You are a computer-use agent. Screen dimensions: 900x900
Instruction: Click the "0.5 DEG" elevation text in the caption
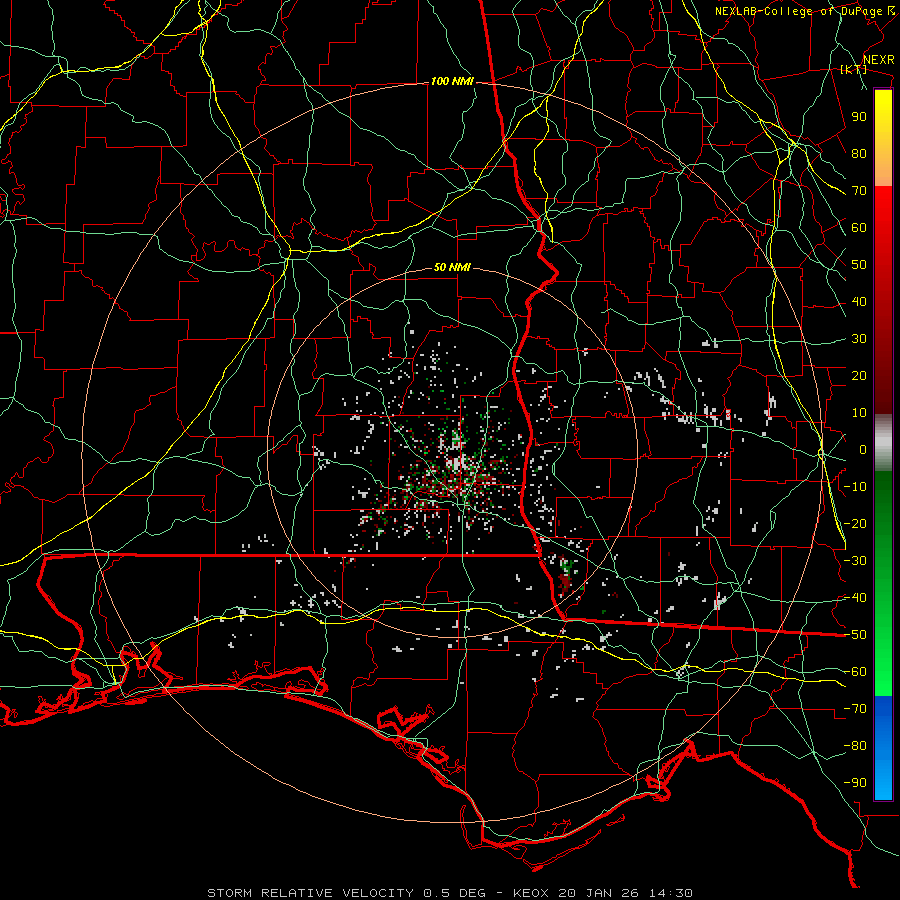[x=454, y=893]
